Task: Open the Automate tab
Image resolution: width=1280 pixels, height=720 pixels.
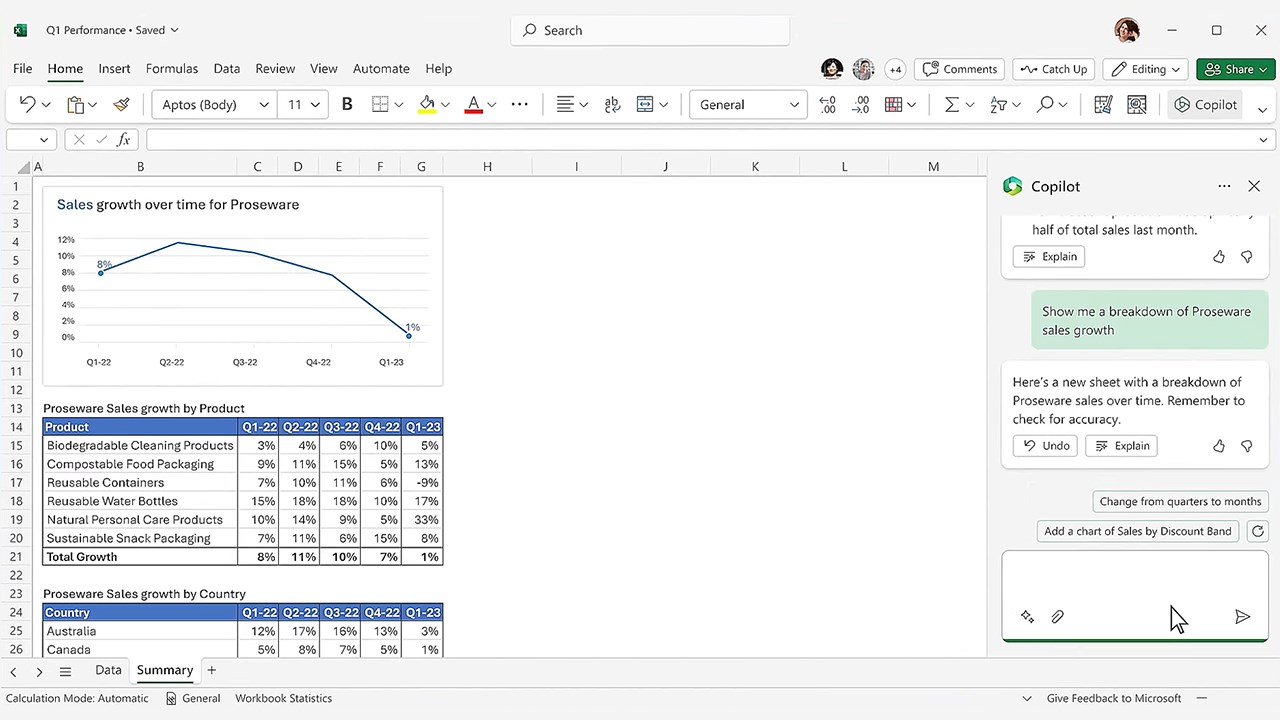Action: click(x=381, y=69)
